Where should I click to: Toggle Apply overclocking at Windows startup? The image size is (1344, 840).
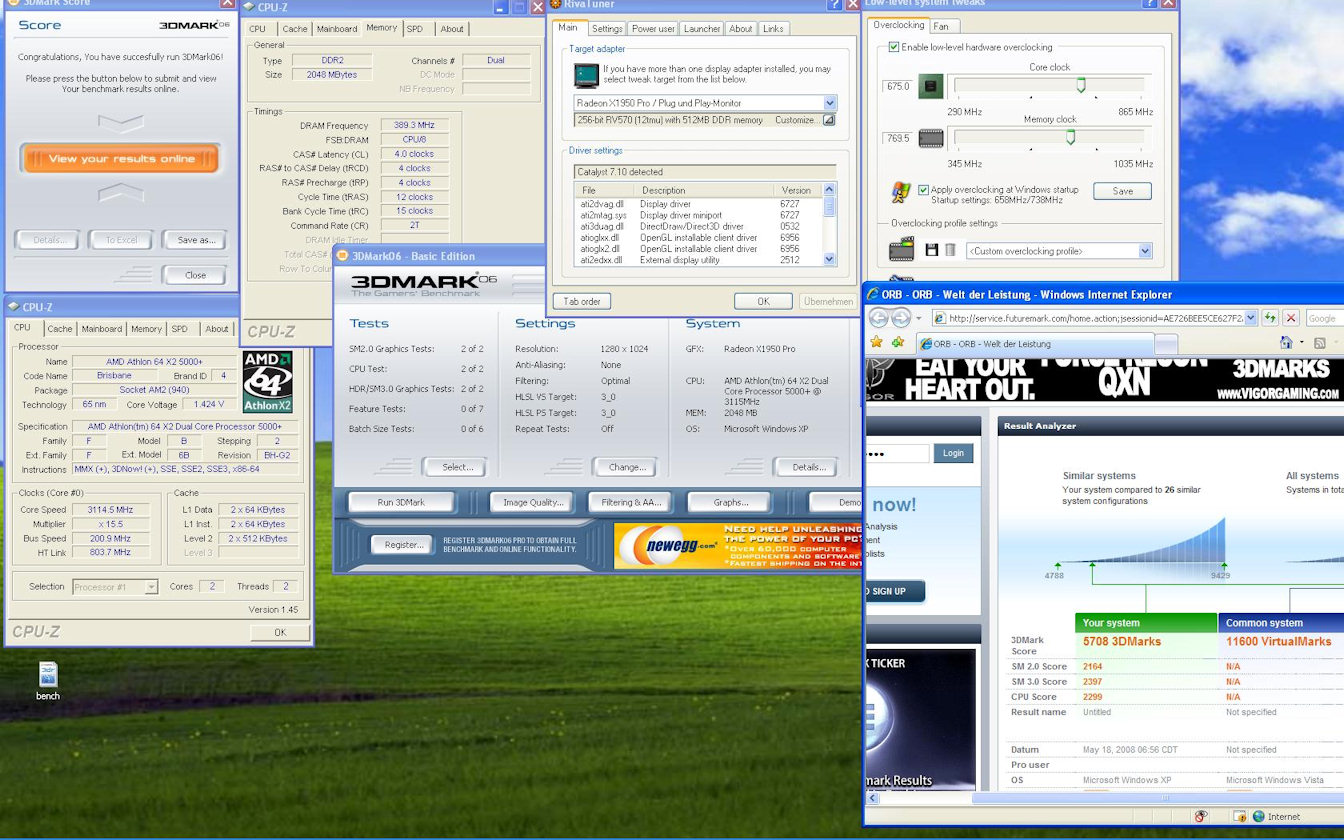tap(923, 189)
